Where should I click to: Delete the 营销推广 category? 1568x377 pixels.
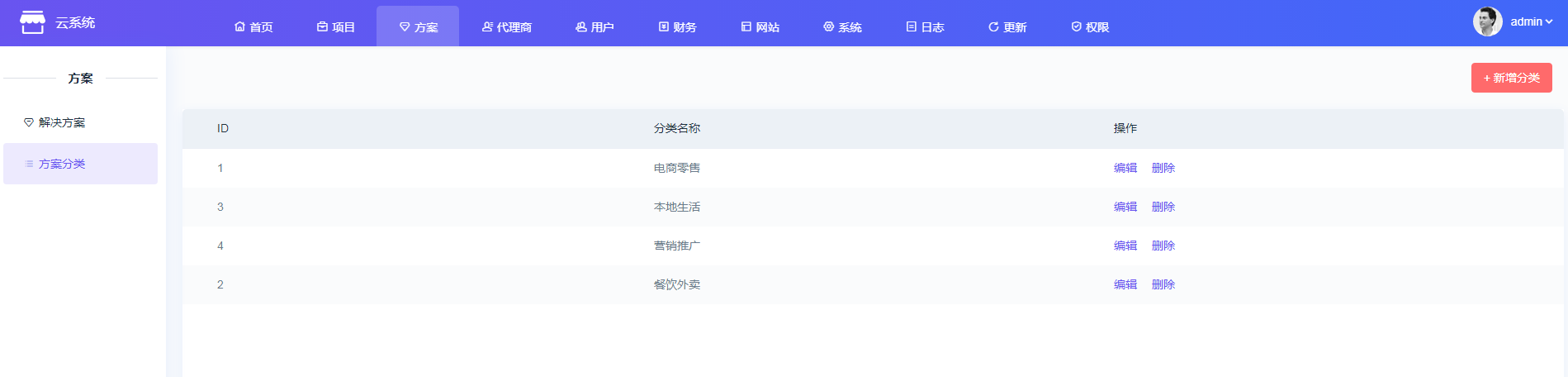click(1163, 246)
